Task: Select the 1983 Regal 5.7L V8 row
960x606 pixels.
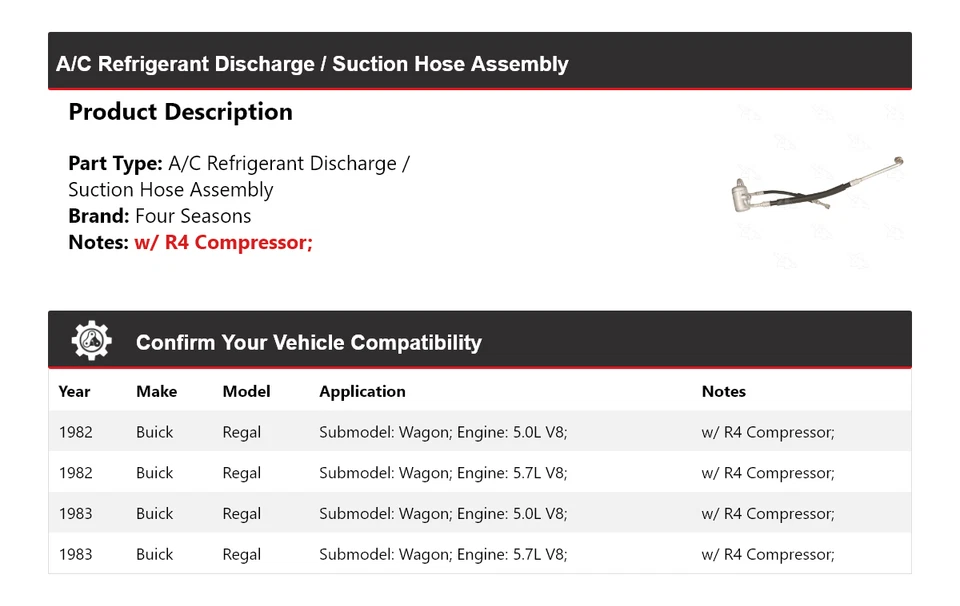Action: [443, 554]
